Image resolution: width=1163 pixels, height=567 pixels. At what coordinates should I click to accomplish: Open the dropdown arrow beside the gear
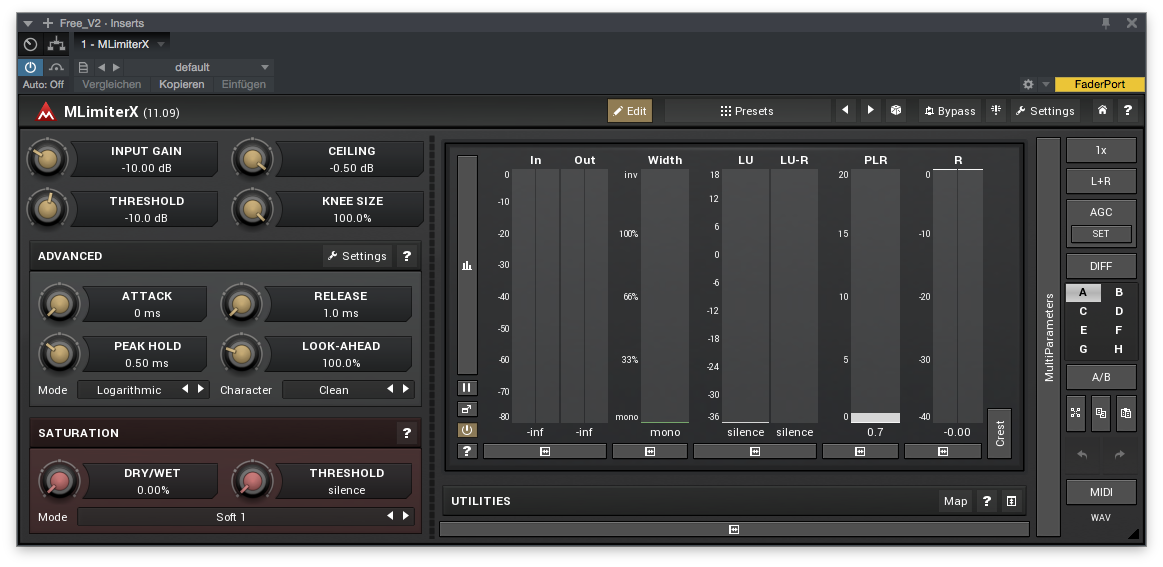(x=1046, y=85)
